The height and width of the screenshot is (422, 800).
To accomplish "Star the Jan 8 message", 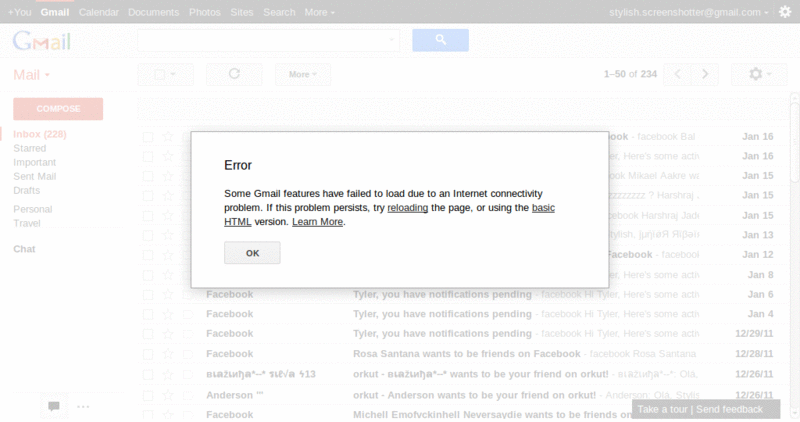I will (168, 275).
